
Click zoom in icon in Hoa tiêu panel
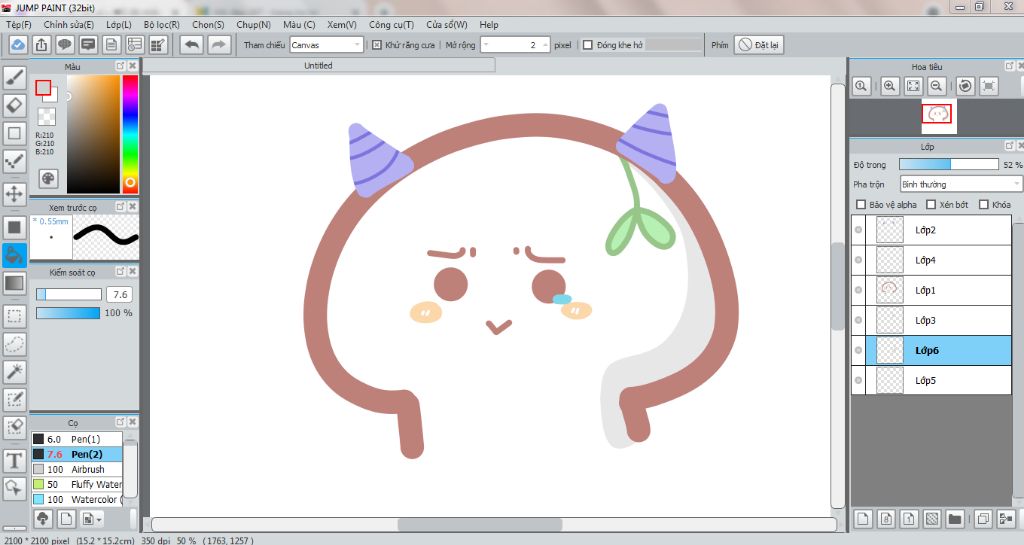[x=889, y=86]
